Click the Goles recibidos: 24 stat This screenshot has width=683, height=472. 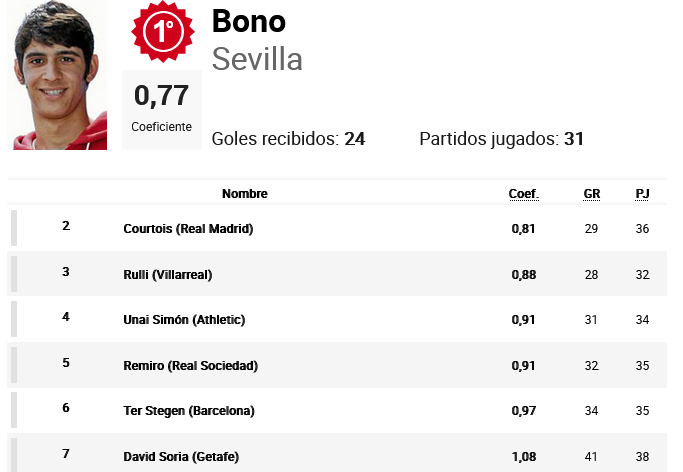[288, 139]
